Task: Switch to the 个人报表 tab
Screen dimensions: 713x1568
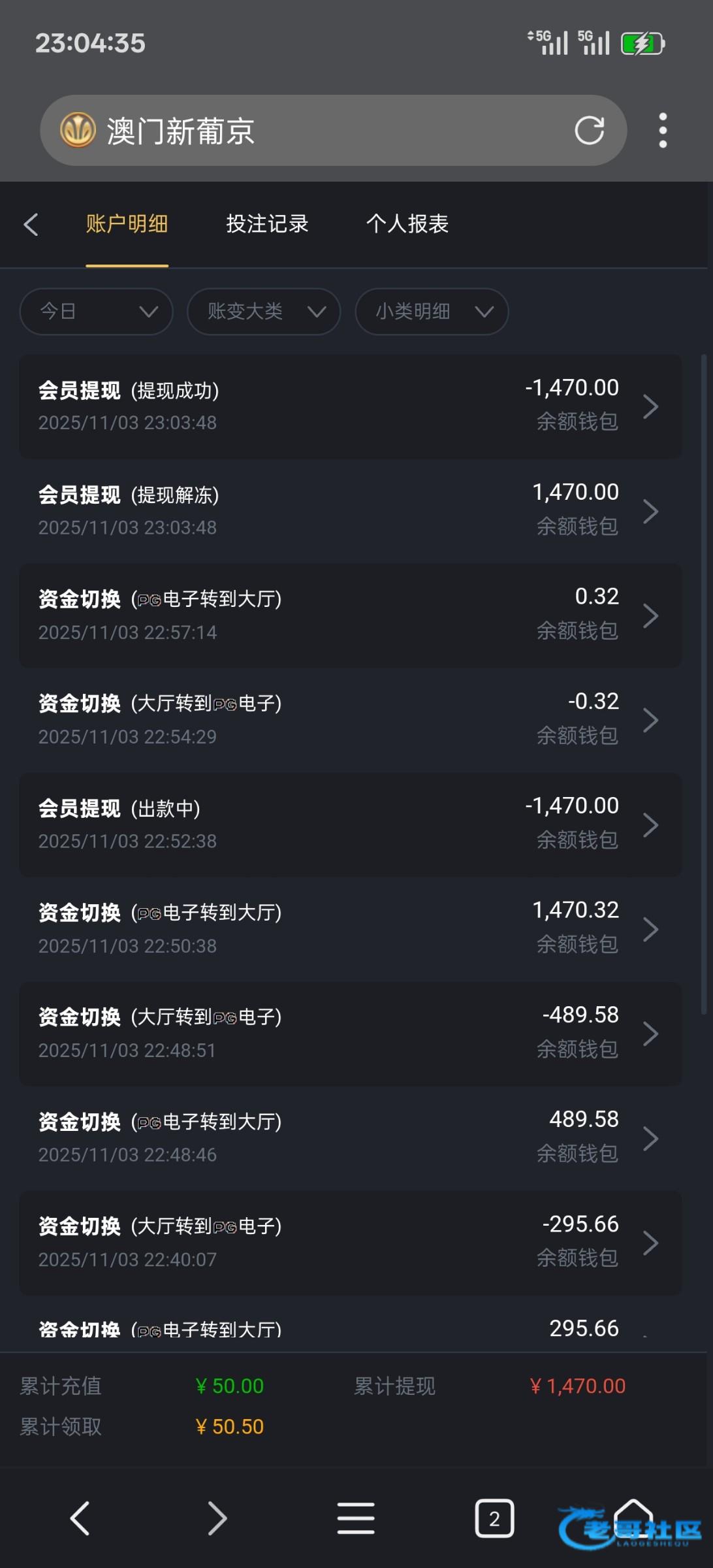Action: click(407, 224)
